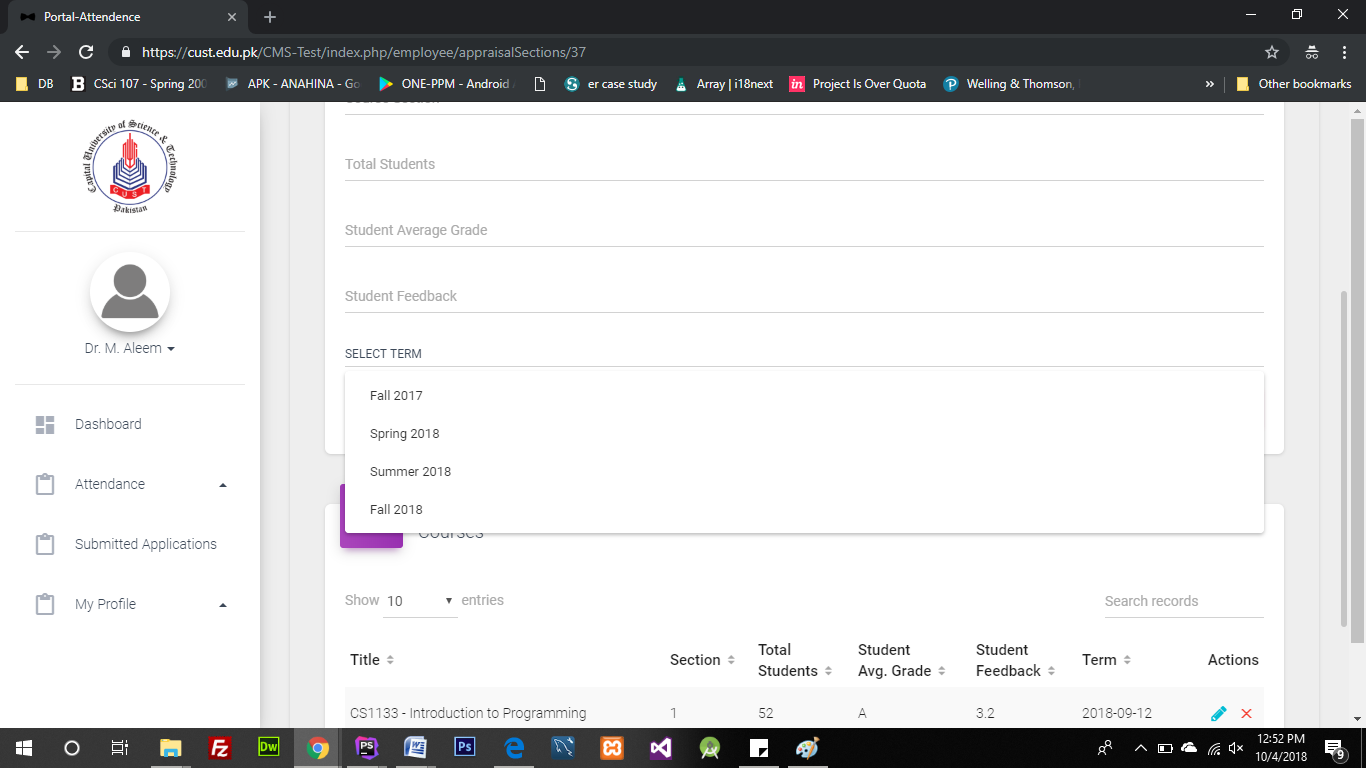This screenshot has height=768, width=1366.
Task: Bookmark this page with star icon
Action: [x=1272, y=52]
